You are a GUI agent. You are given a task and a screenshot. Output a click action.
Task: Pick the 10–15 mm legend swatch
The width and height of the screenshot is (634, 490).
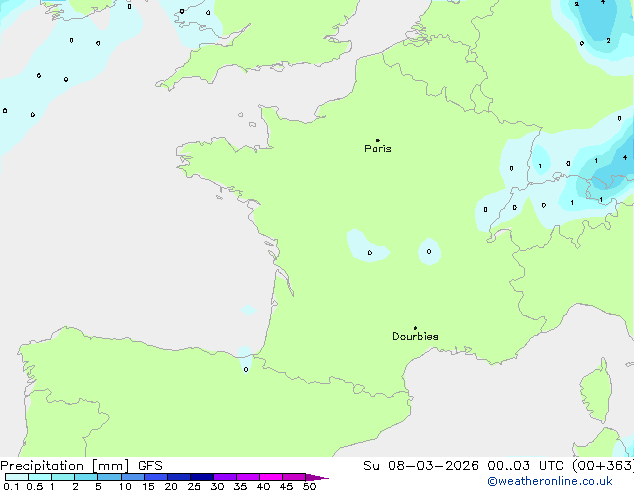coord(133,477)
